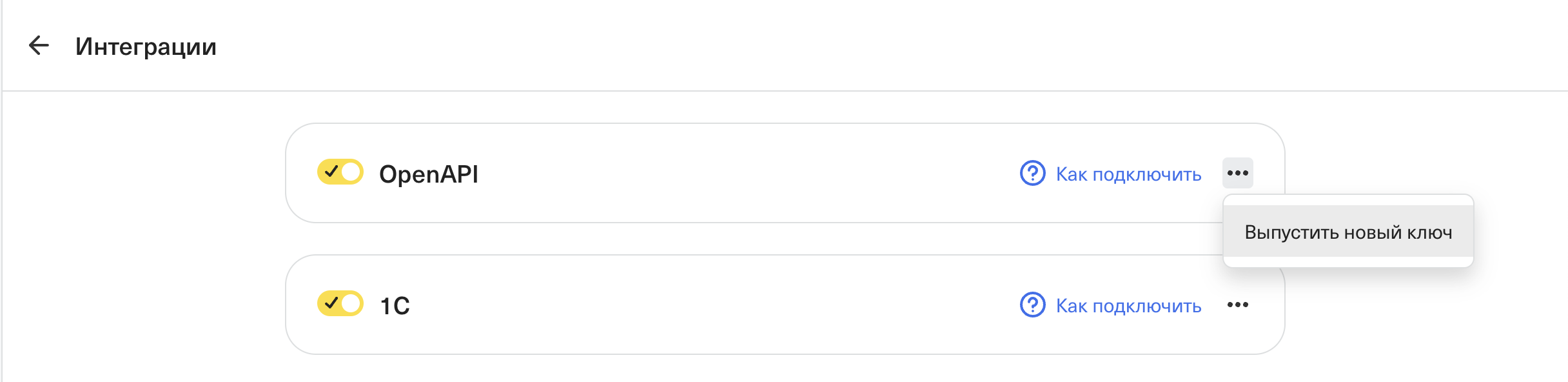1568x382 pixels.
Task: Click the 1C integration name label
Action: click(395, 306)
